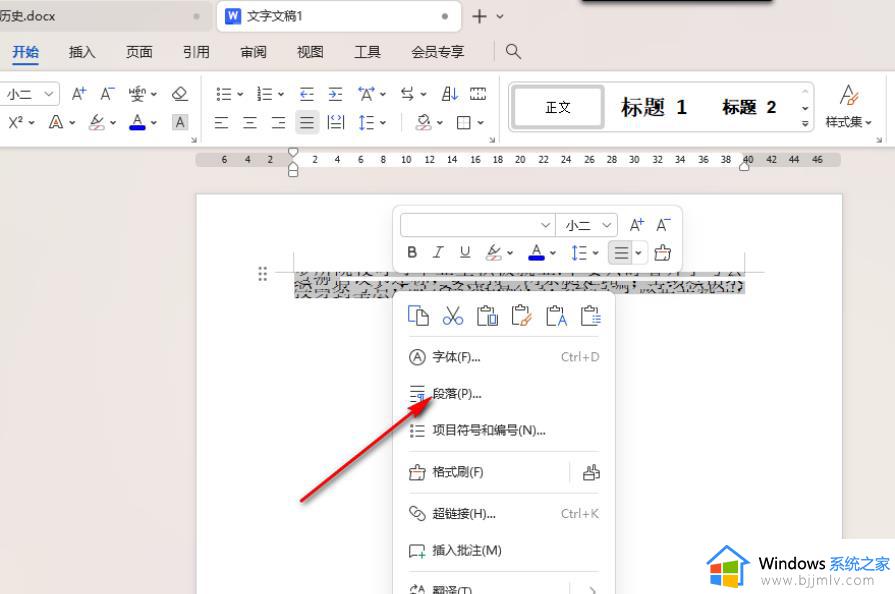Click paste as text only icon
The image size is (895, 594).
(557, 316)
